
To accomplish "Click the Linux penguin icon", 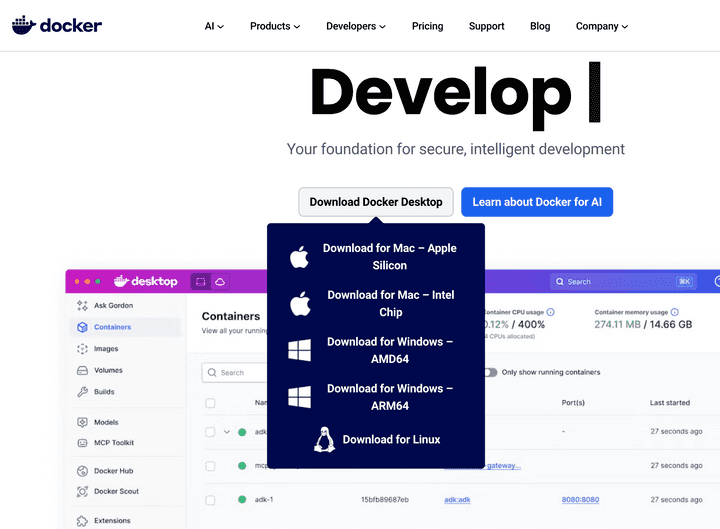I will pyautogui.click(x=323, y=440).
